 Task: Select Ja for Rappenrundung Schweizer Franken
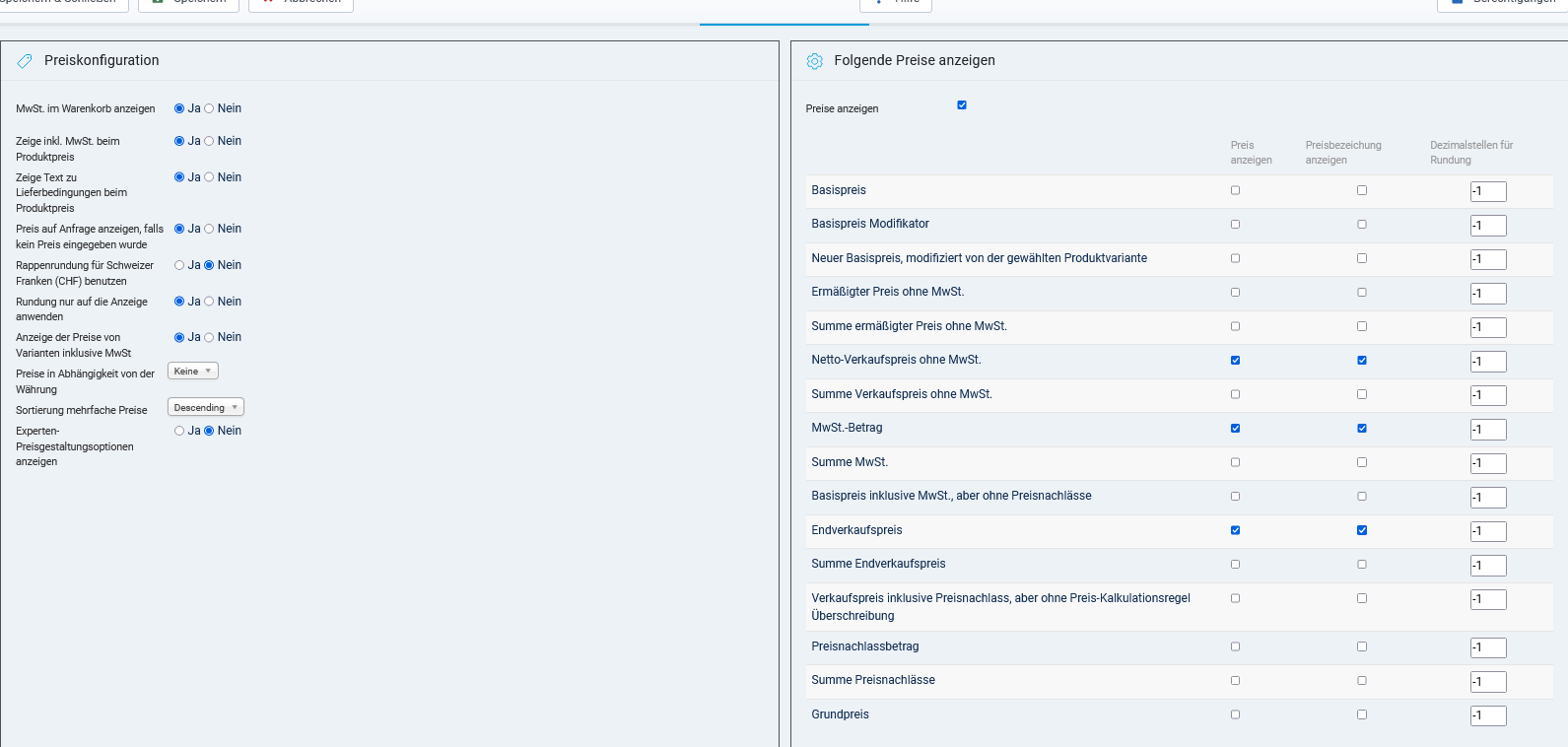click(179, 265)
